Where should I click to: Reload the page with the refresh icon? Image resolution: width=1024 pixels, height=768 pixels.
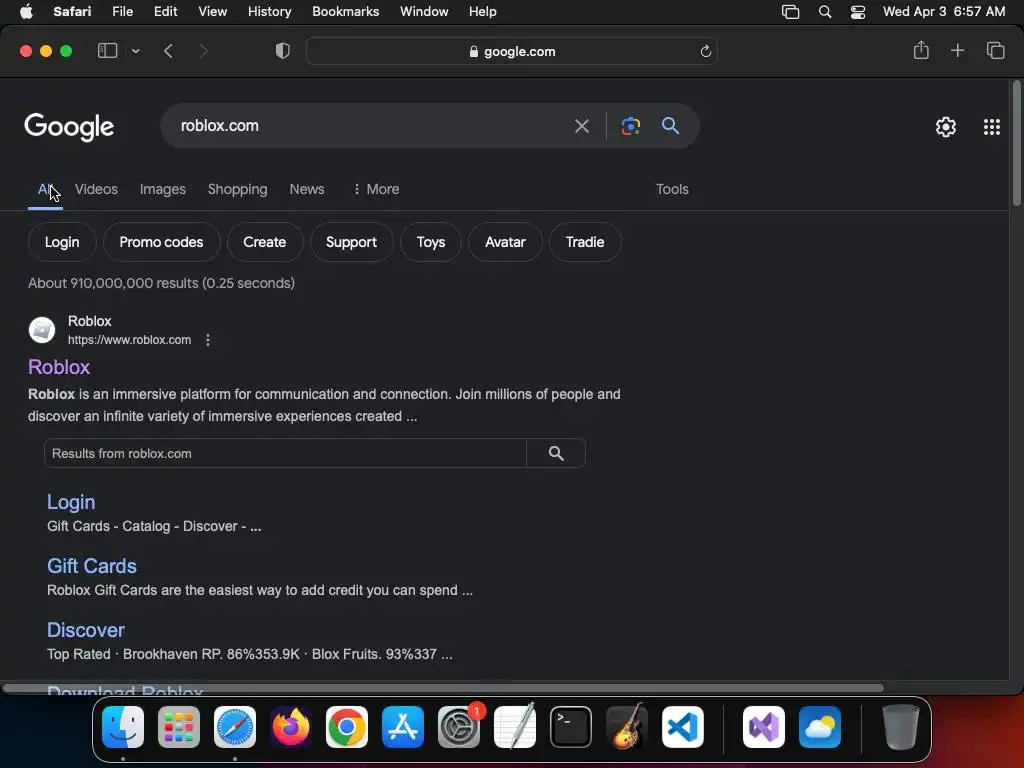click(705, 51)
